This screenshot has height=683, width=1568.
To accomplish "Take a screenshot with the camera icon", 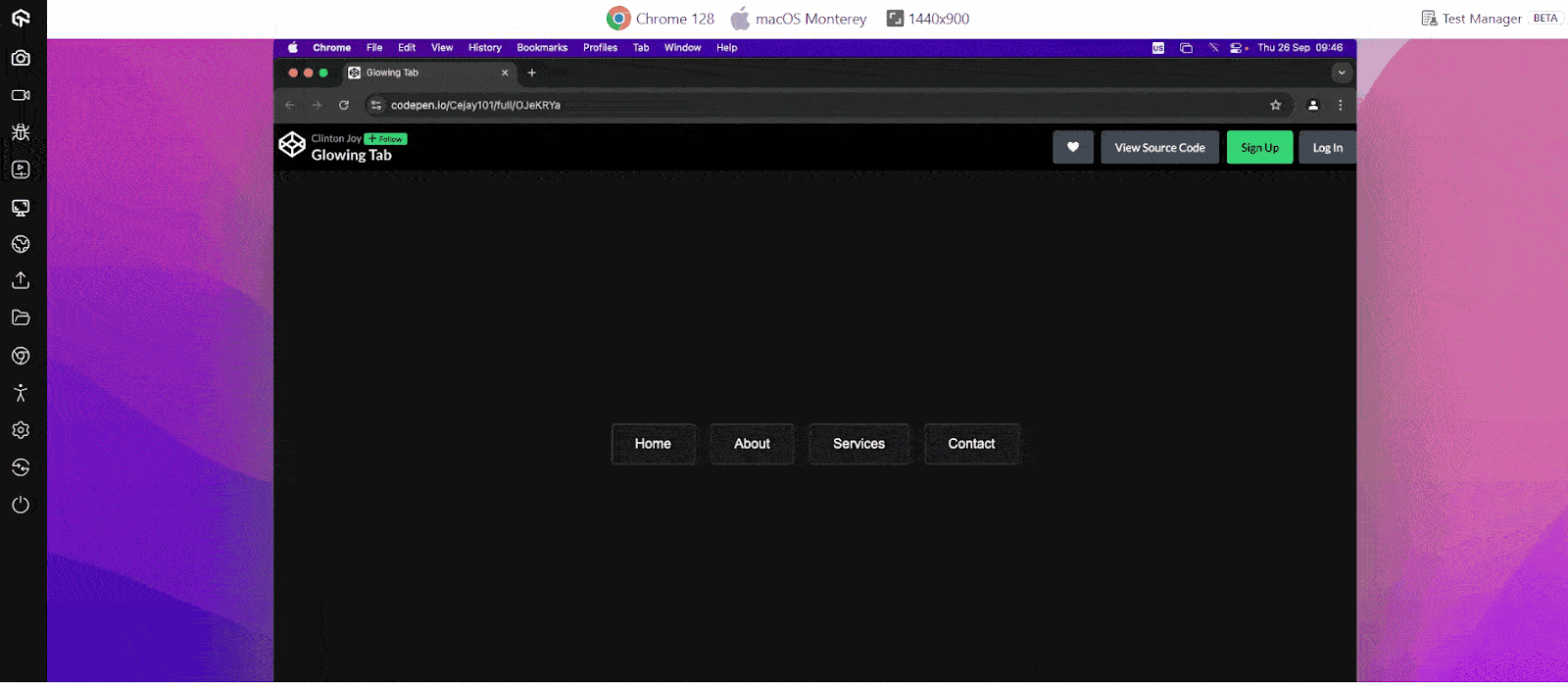I will point(21,58).
